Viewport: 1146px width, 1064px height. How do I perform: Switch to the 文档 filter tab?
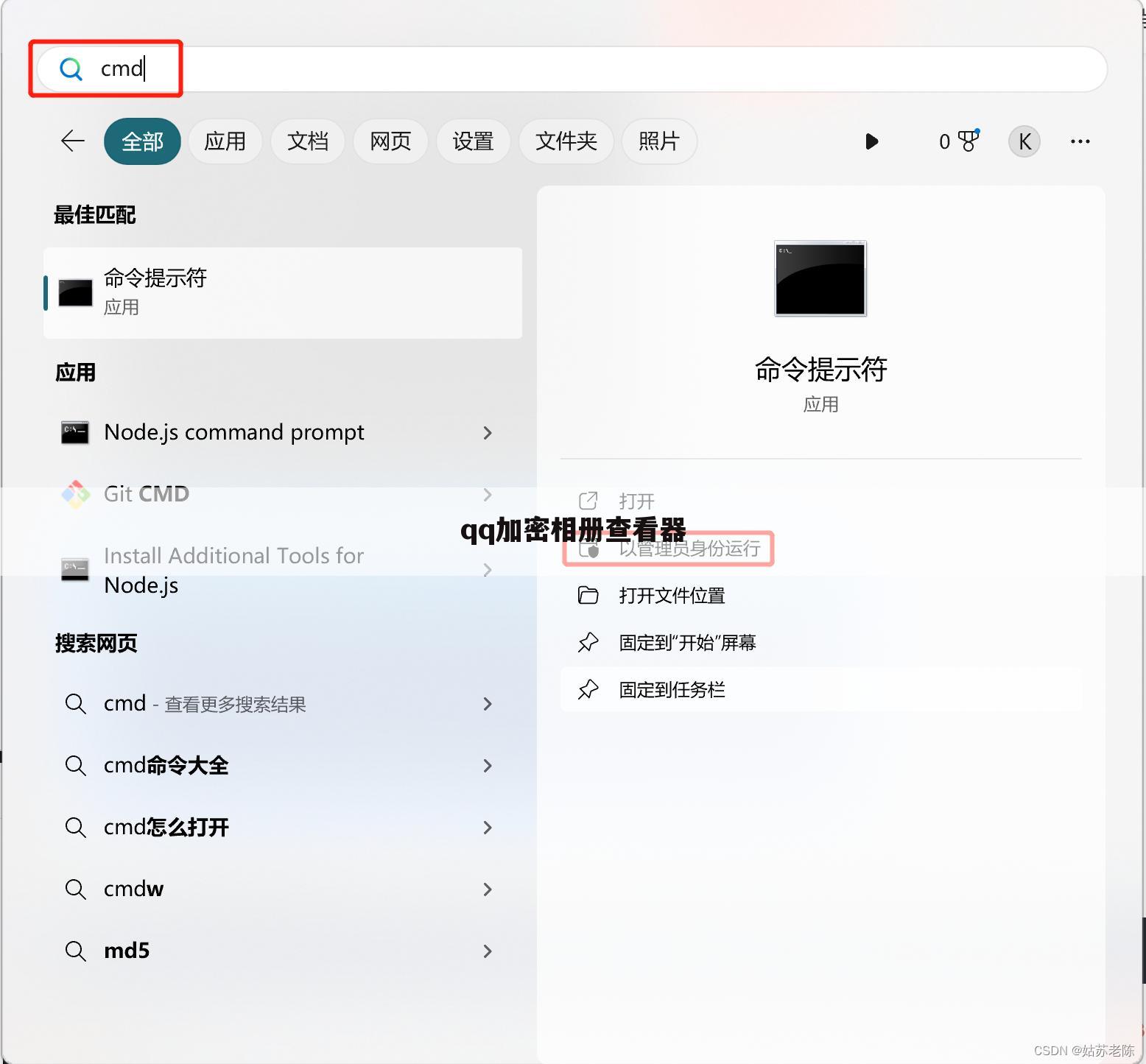tap(307, 141)
